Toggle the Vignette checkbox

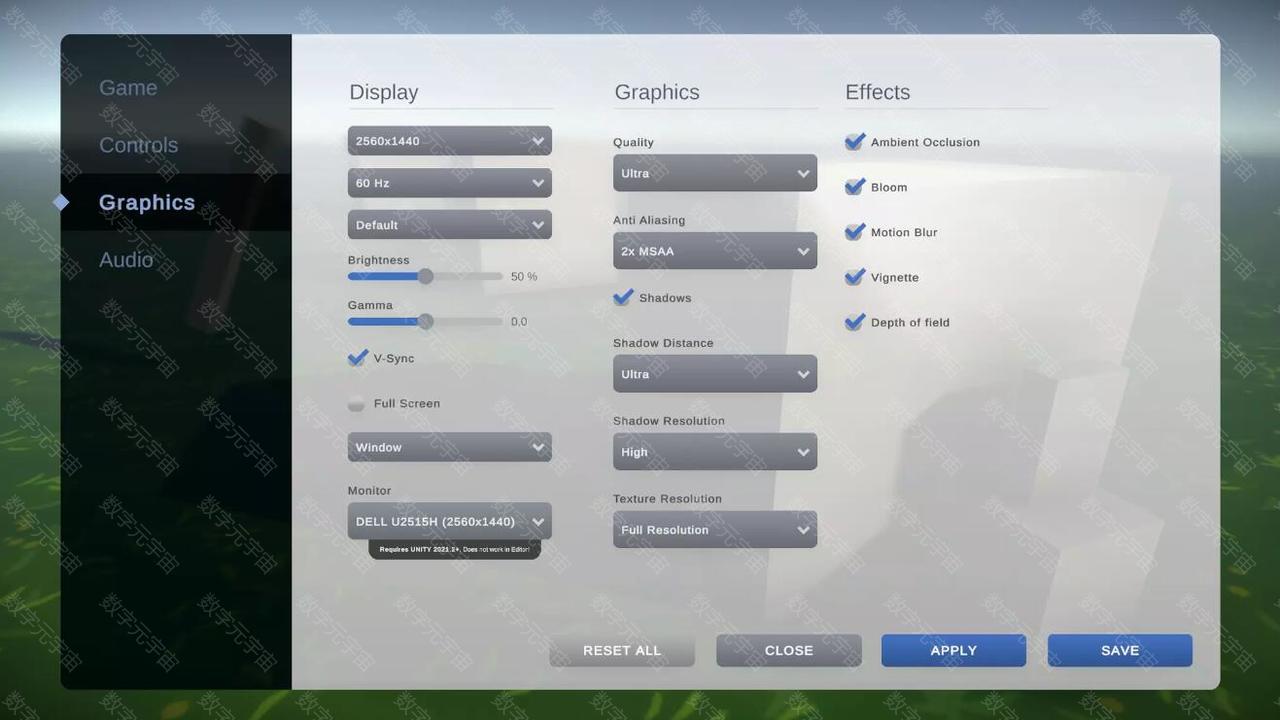[x=854, y=277]
